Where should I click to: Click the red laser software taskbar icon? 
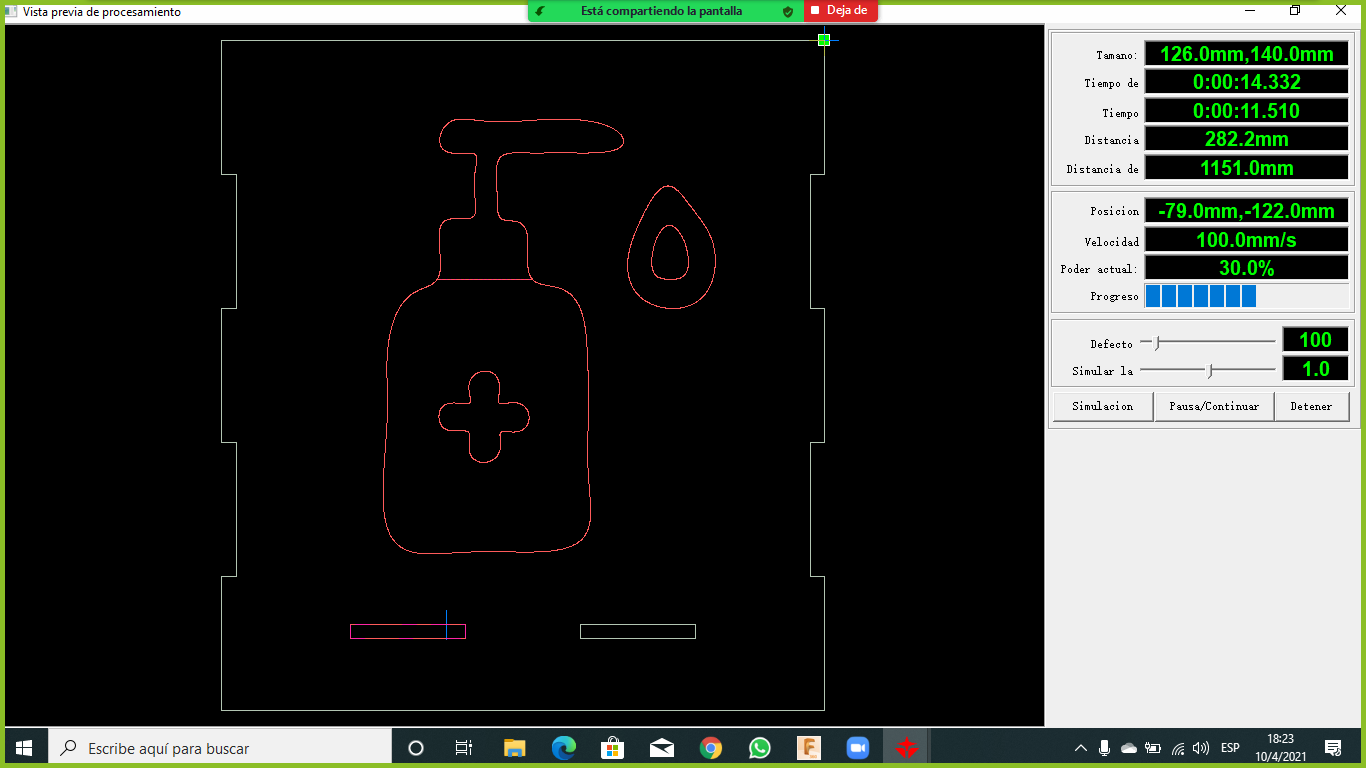pyautogui.click(x=907, y=748)
